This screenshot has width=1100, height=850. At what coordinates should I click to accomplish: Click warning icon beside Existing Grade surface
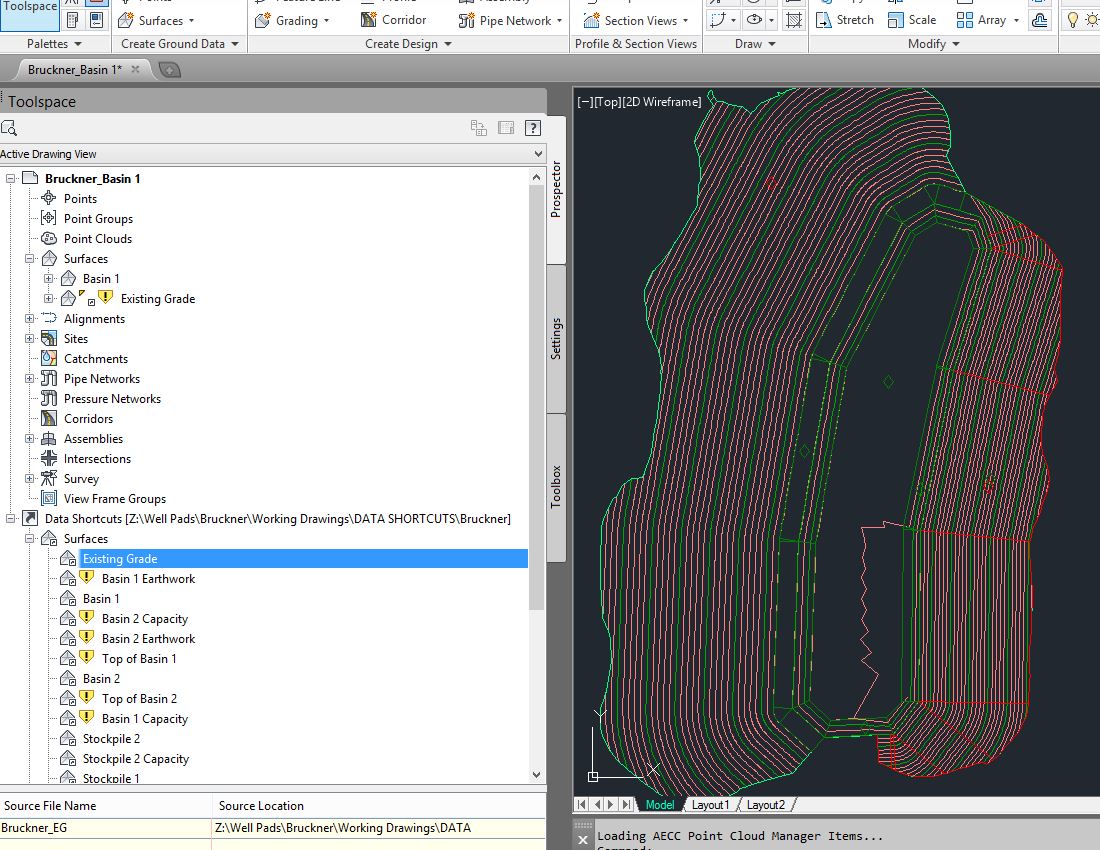click(105, 297)
